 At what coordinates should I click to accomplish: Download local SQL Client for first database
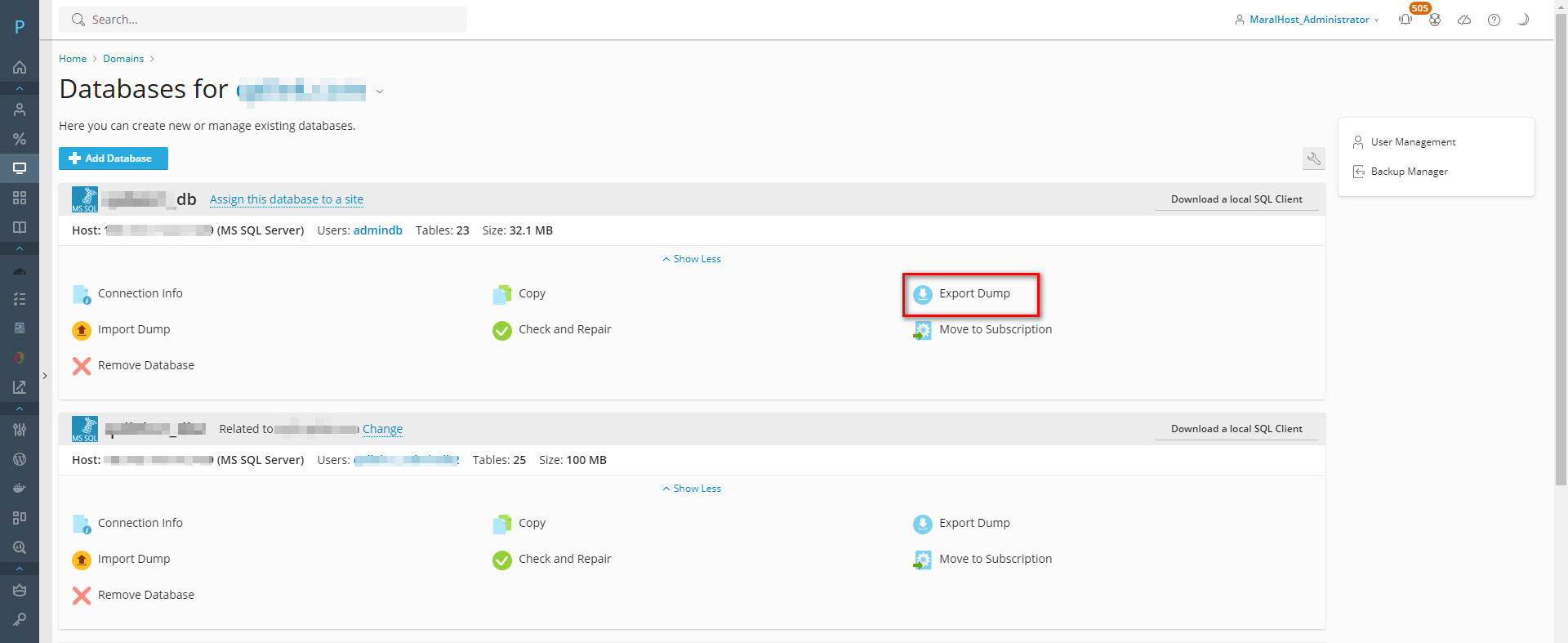1236,199
